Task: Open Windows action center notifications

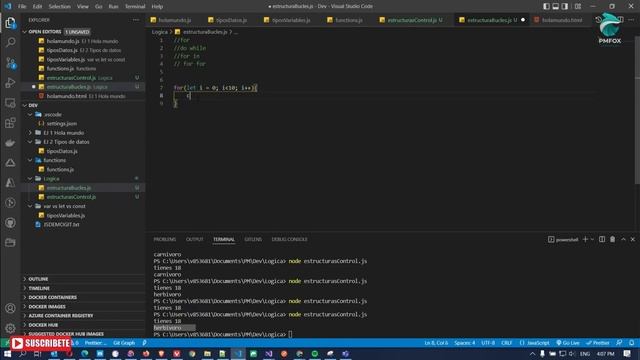Action: 627,353
